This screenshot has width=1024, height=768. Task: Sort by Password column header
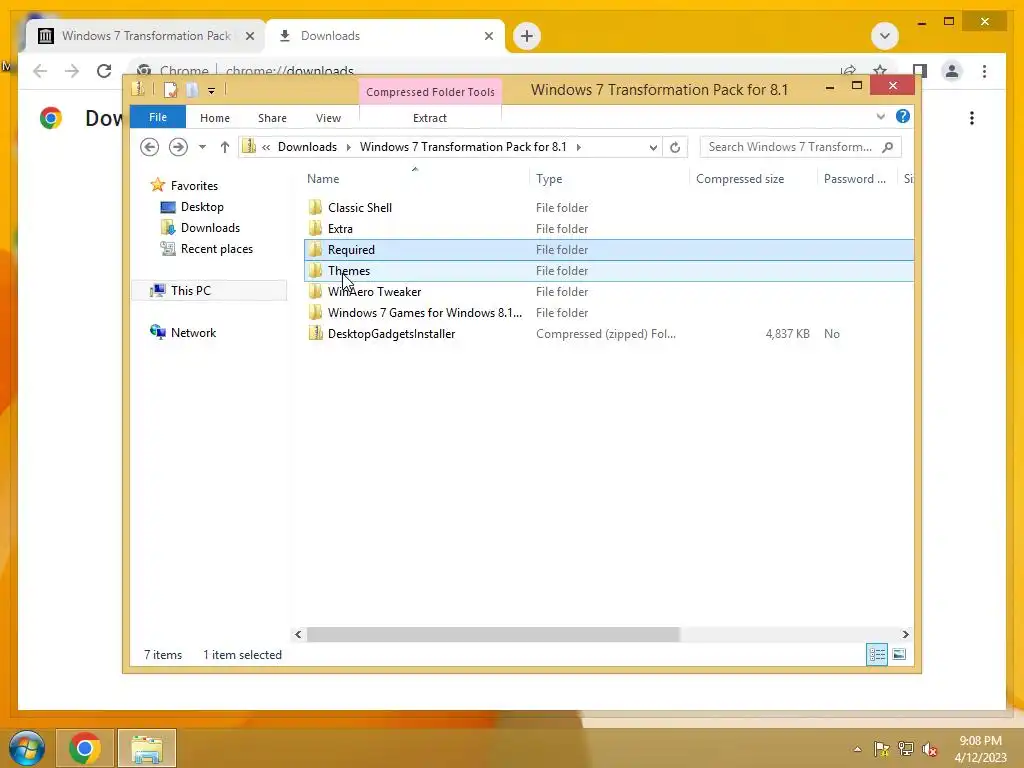[857, 179]
